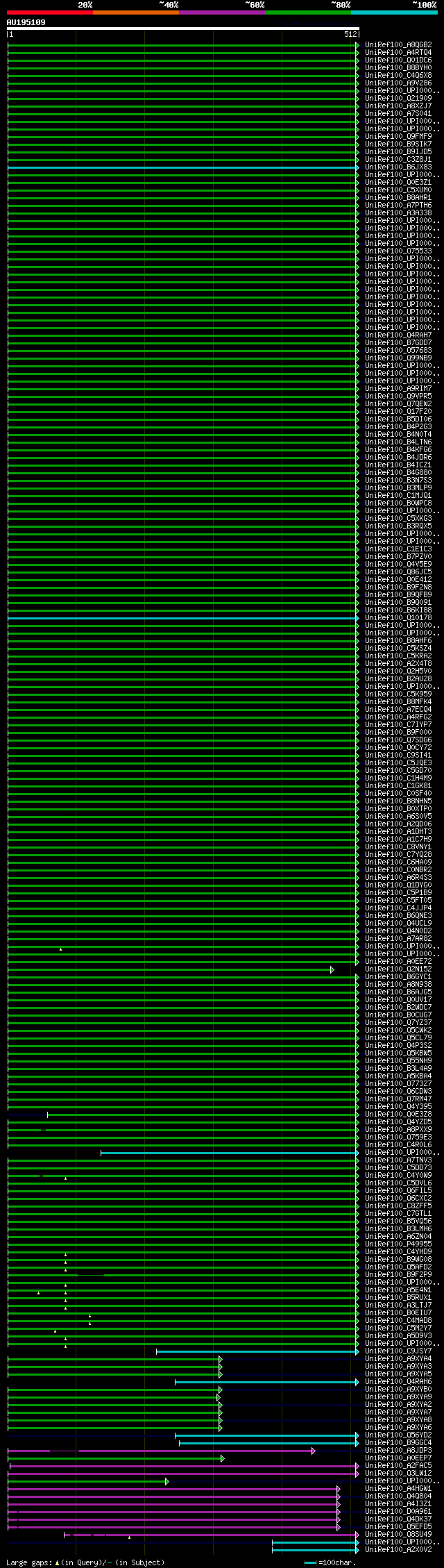
Task: Open hit UniRef100_B6JX83
Action: click(398, 167)
